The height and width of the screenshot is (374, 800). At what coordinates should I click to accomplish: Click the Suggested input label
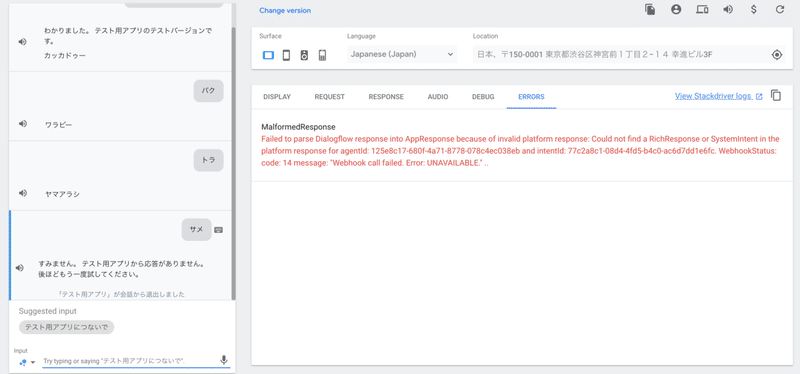48,311
